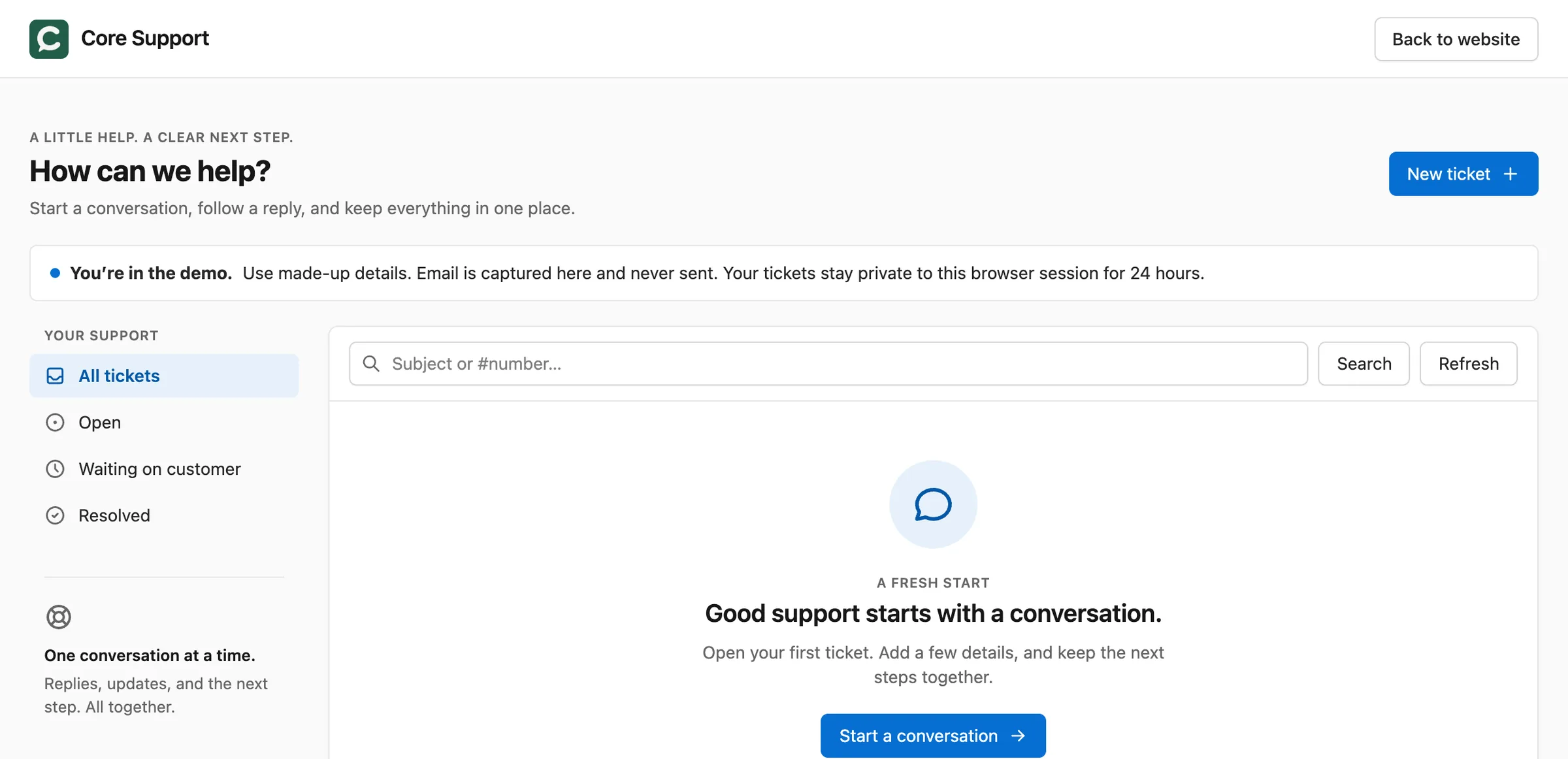This screenshot has width=1568, height=759.
Task: Click Good support starts with a conversation heading
Action: [x=933, y=613]
